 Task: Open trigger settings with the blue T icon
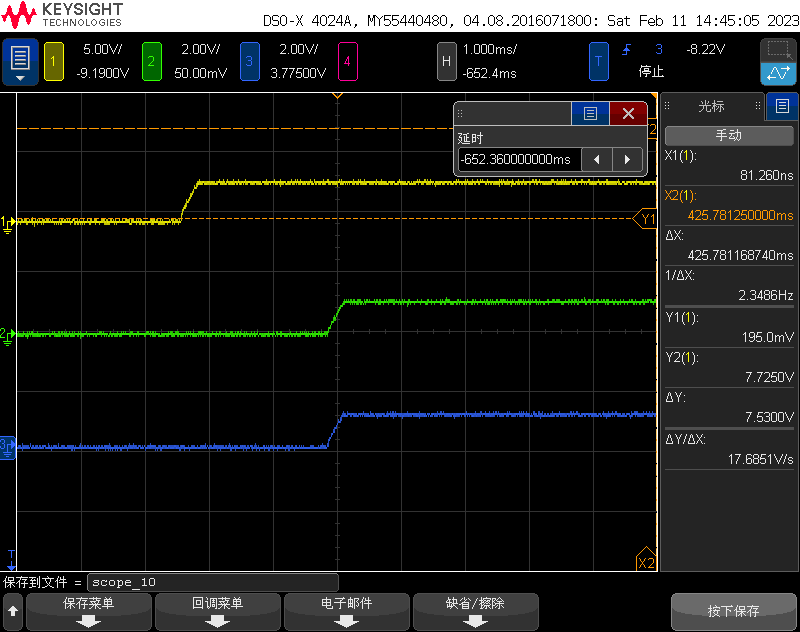point(599,61)
